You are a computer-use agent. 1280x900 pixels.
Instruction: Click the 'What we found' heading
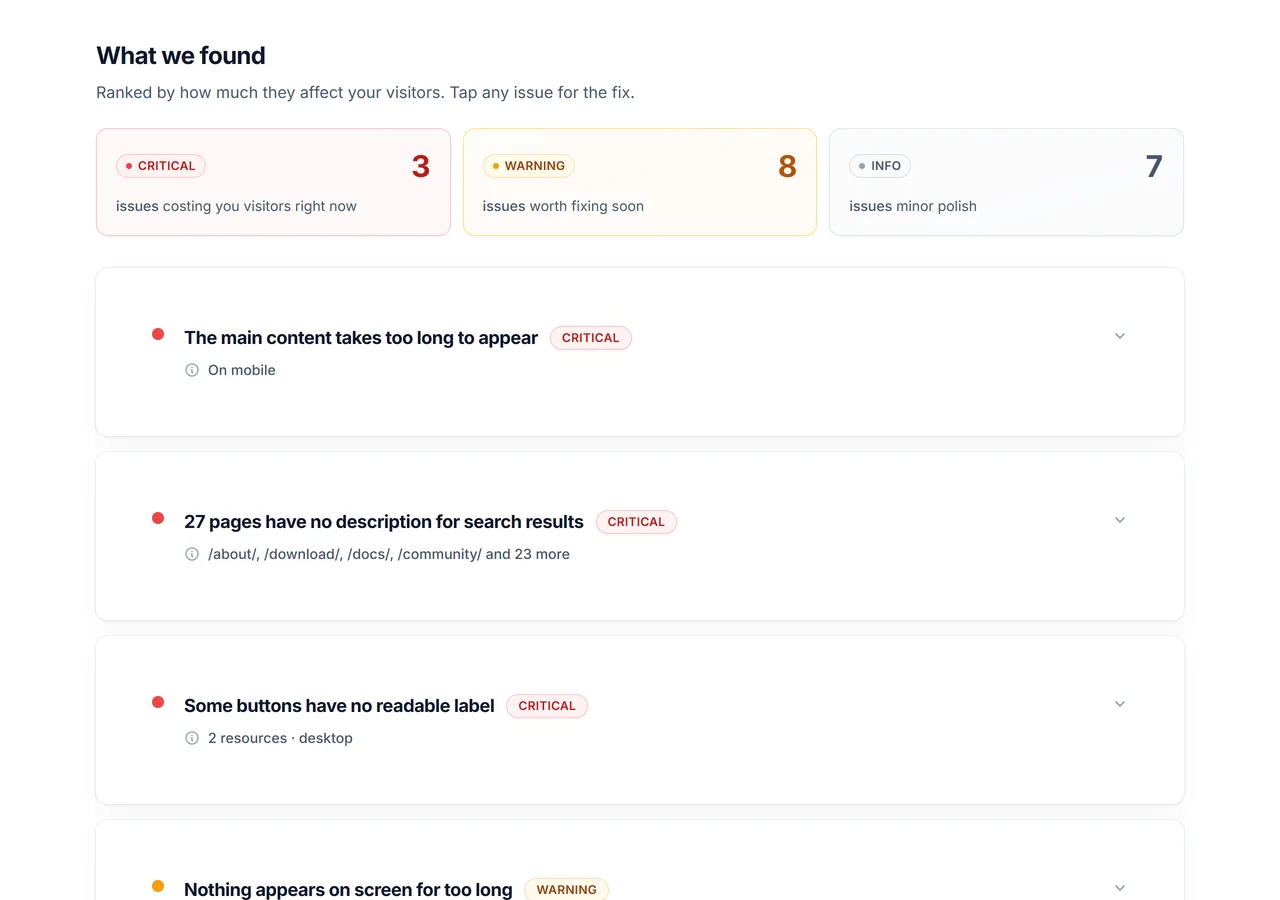[x=181, y=55]
